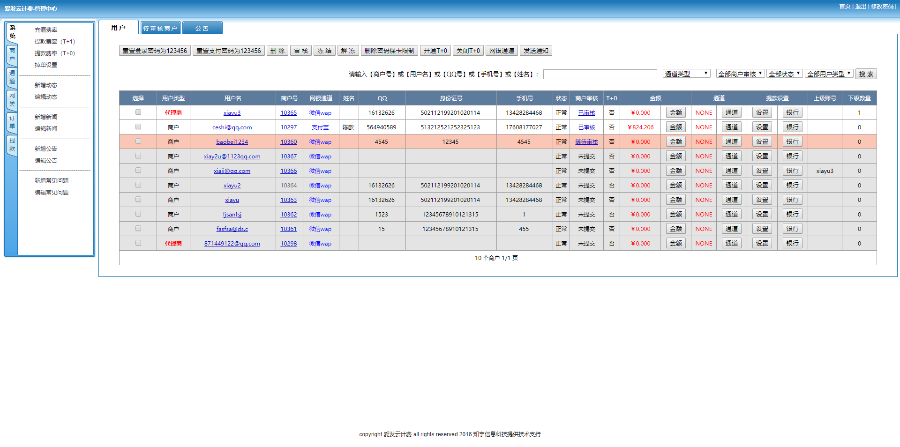The width and height of the screenshot is (900, 447).
Task: Click the 金额 button in xiayu2 row
Action: (676, 185)
